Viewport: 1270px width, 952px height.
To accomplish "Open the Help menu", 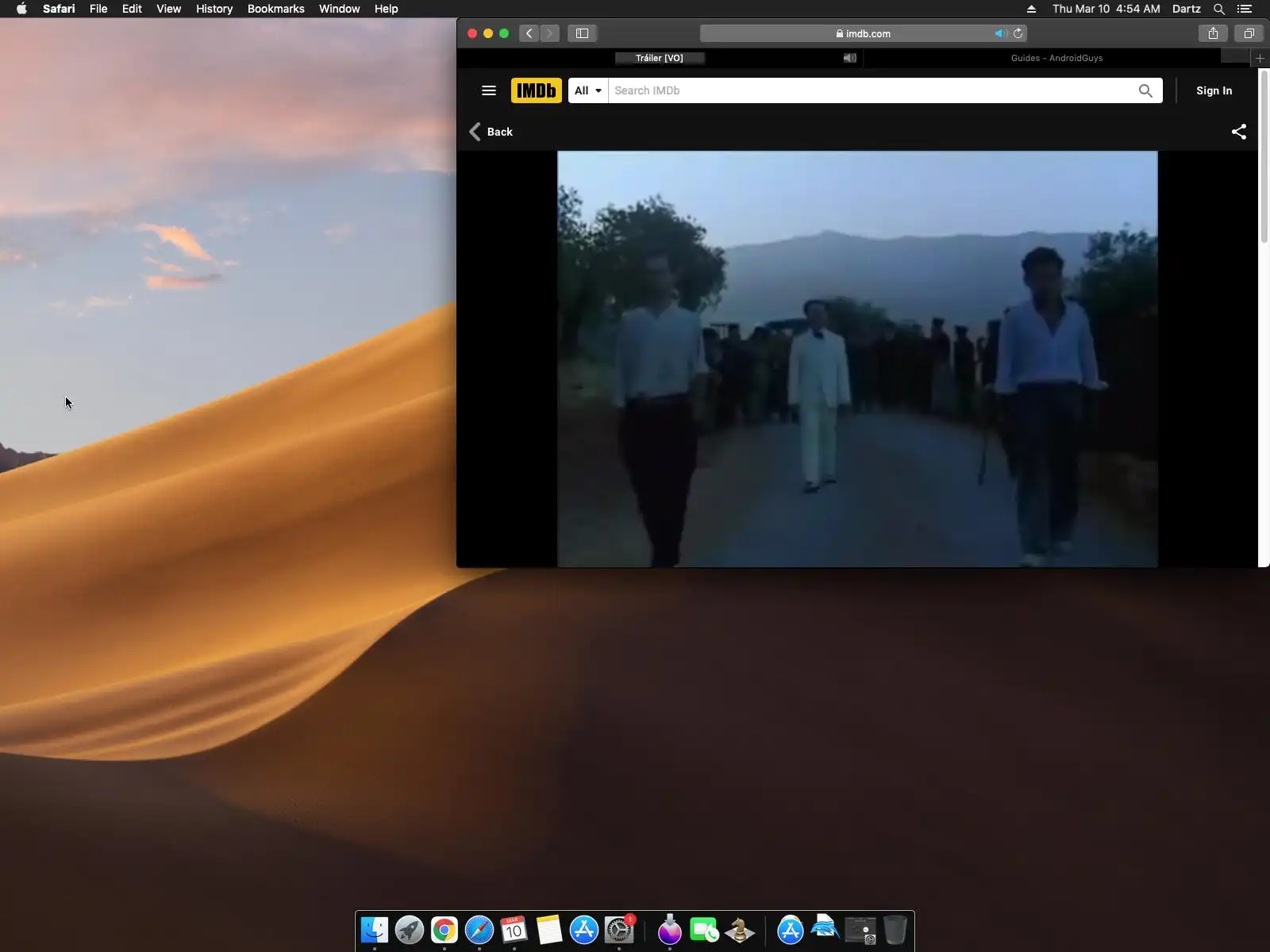I will tap(386, 9).
